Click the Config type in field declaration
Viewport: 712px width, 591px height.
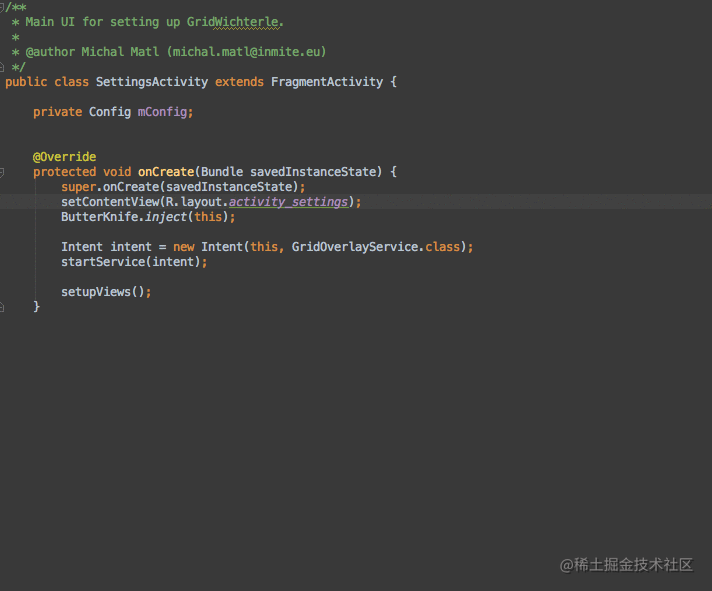click(110, 112)
